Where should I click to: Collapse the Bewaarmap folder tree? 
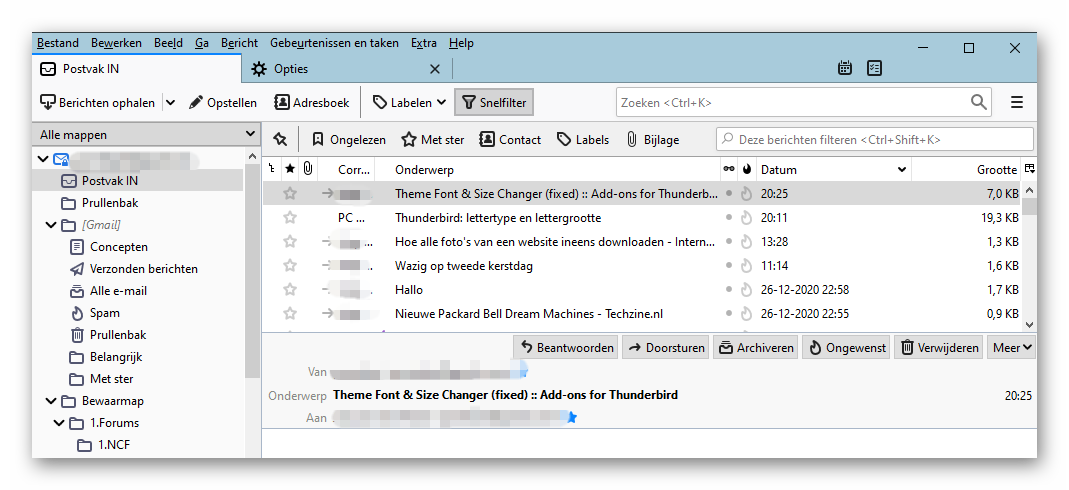51,401
